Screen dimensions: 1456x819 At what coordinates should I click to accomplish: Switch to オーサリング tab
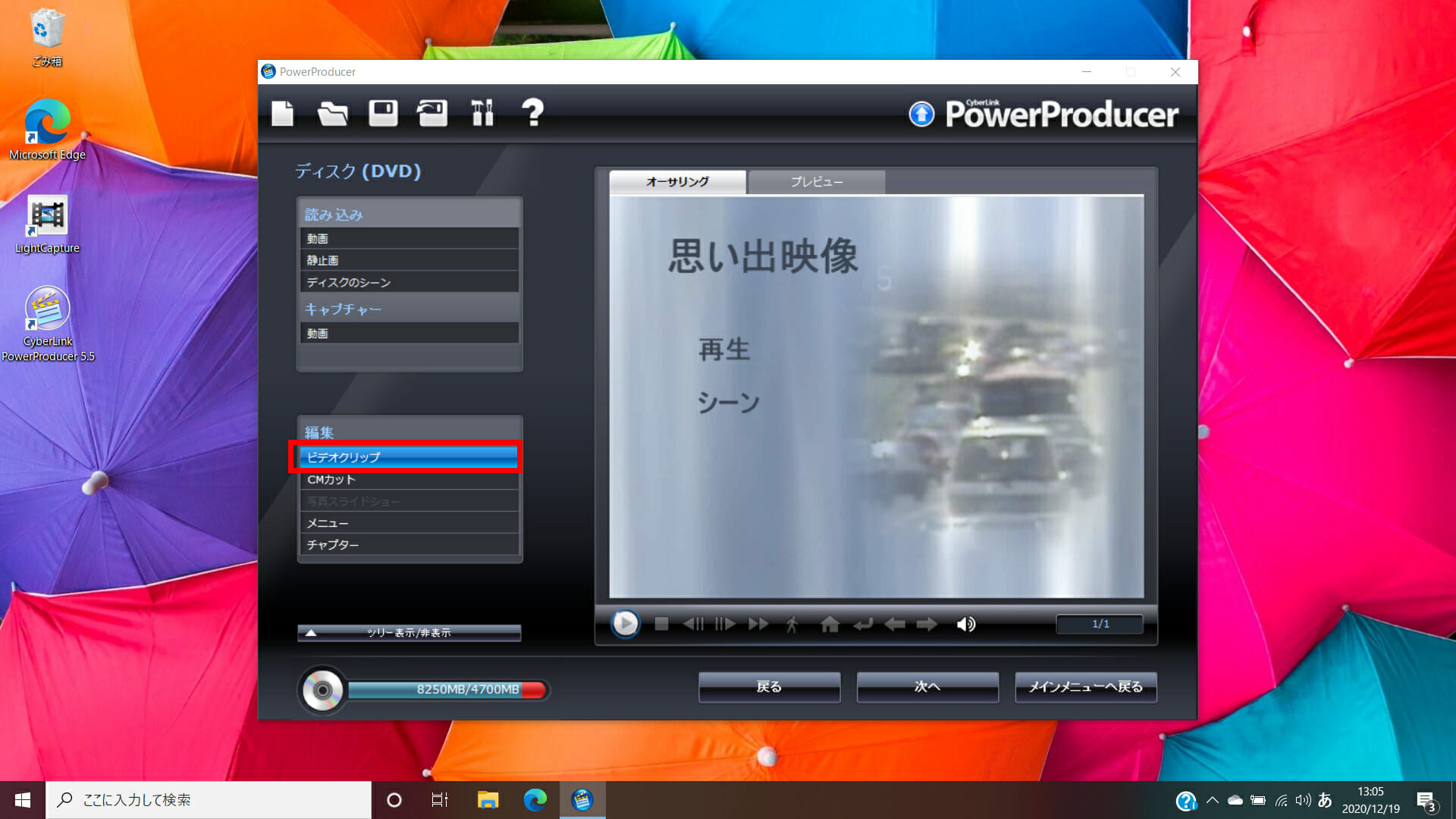(x=677, y=182)
